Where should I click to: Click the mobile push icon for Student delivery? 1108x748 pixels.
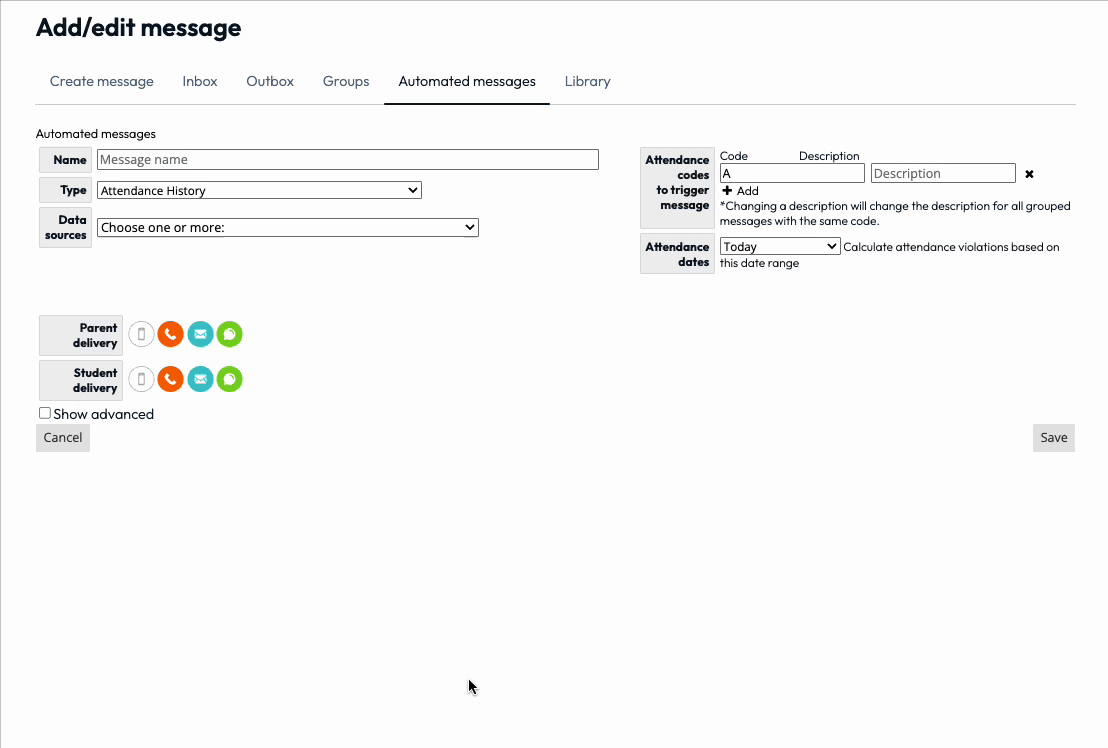pyautogui.click(x=140, y=379)
